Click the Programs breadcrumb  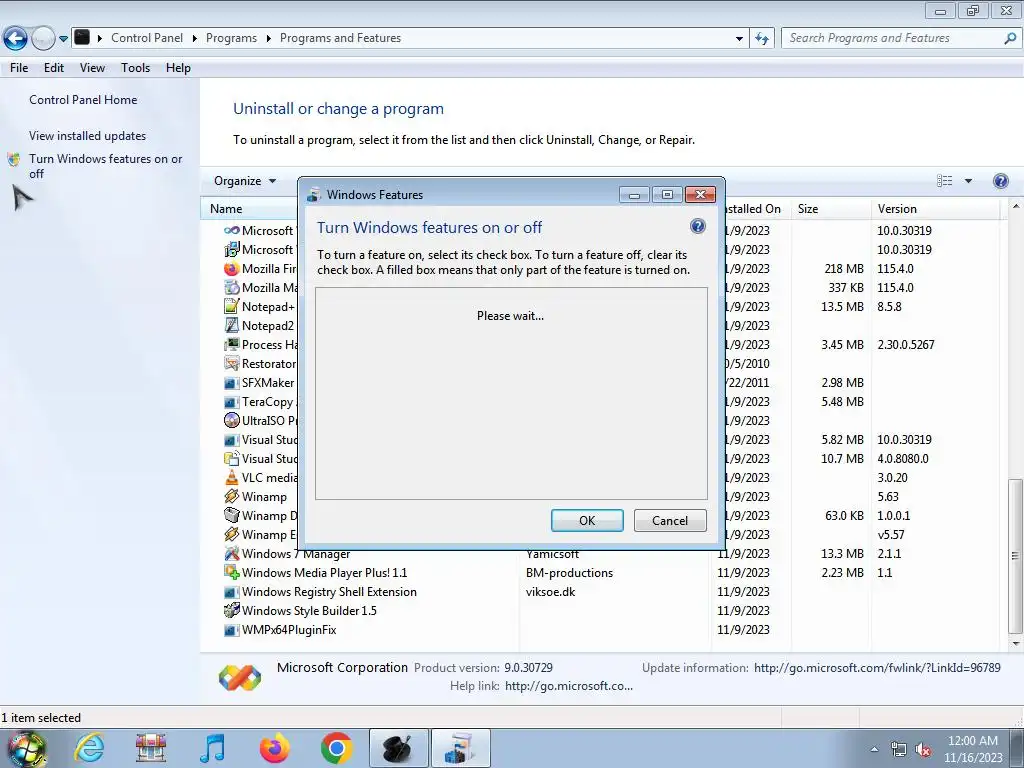pos(231,38)
